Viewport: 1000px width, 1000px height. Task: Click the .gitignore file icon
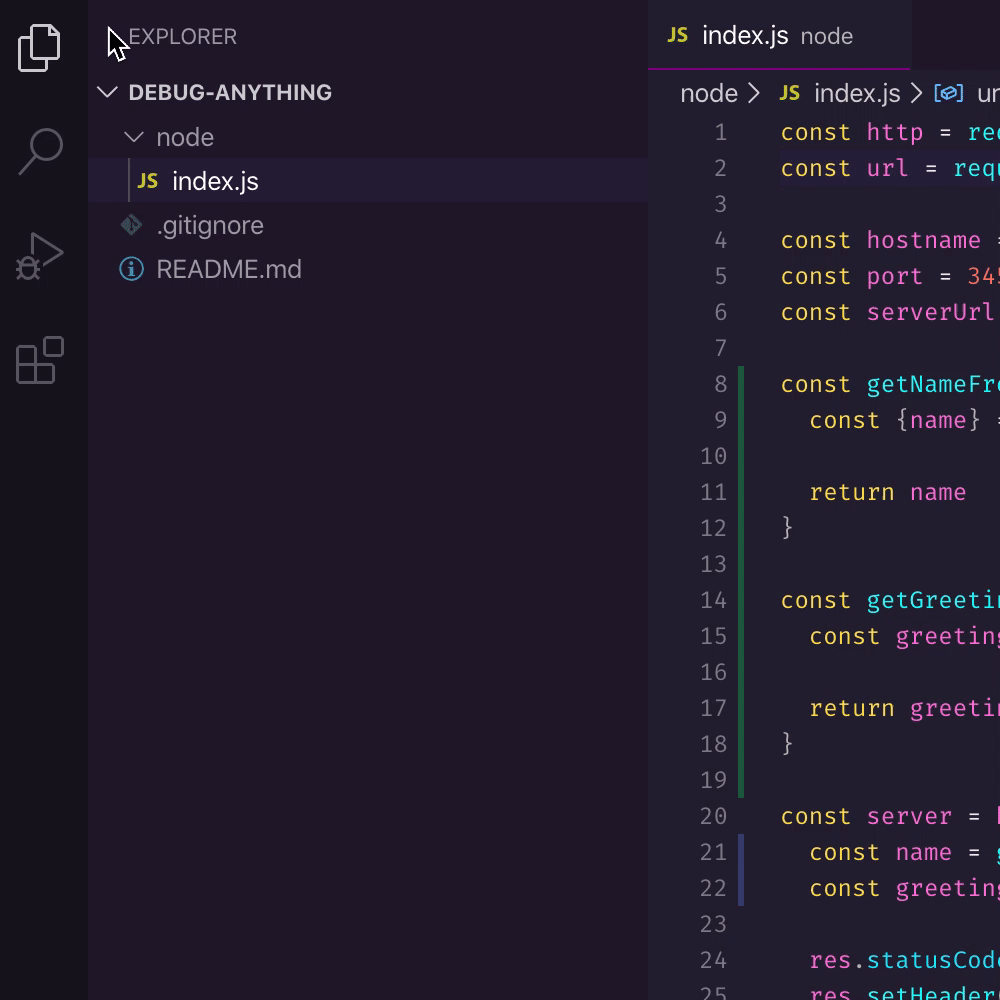click(130, 225)
